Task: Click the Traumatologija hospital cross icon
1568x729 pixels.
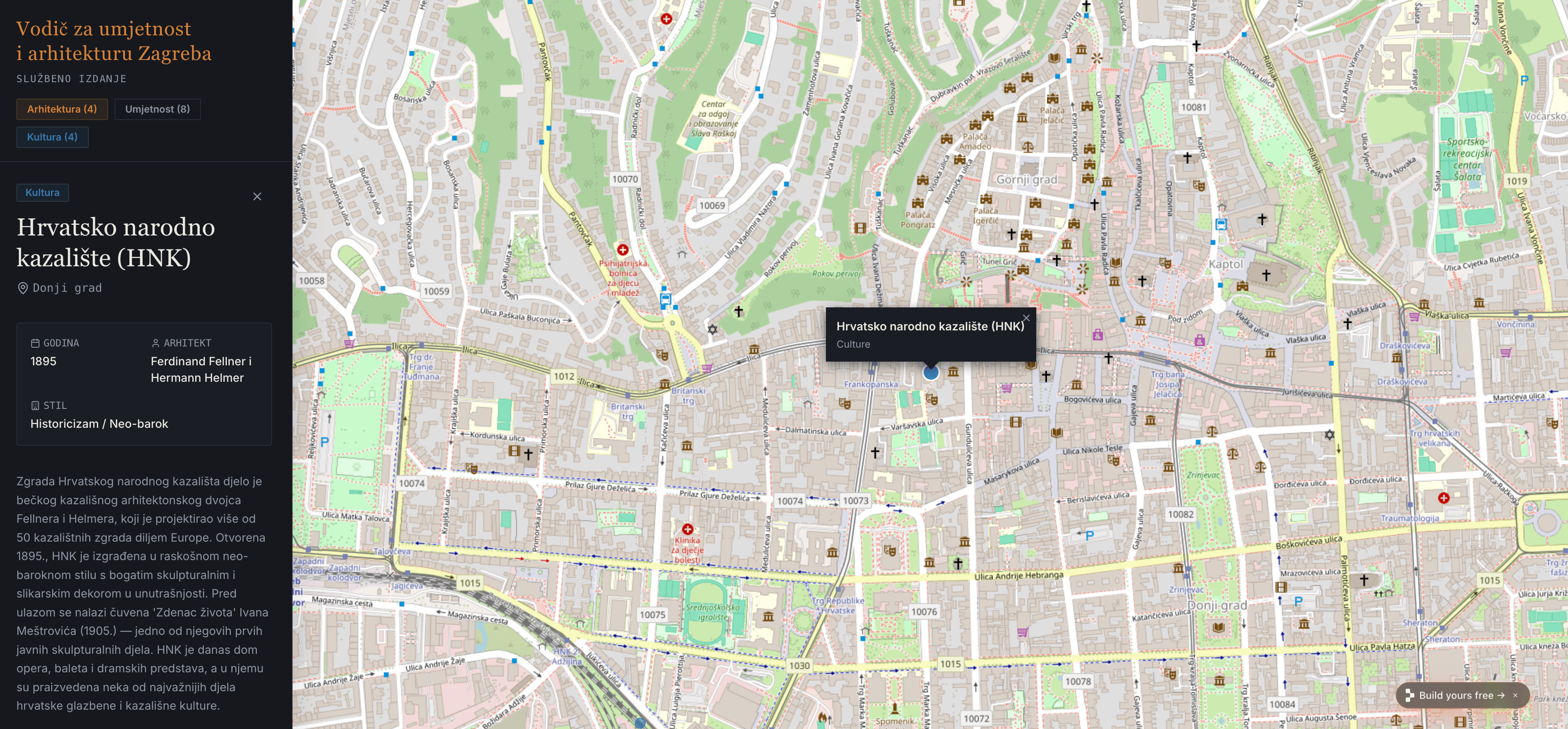Action: 1443,498
